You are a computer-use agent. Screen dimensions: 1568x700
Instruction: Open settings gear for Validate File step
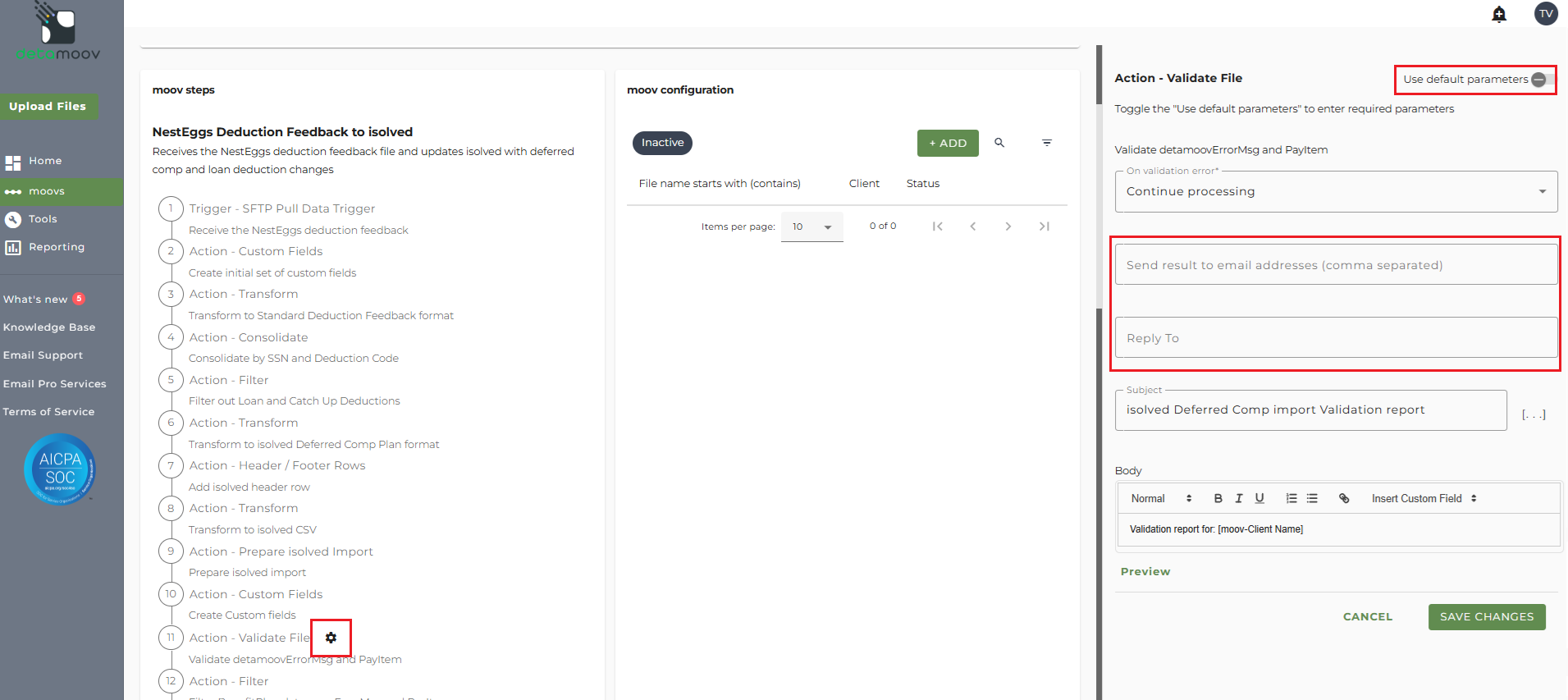[x=331, y=638]
